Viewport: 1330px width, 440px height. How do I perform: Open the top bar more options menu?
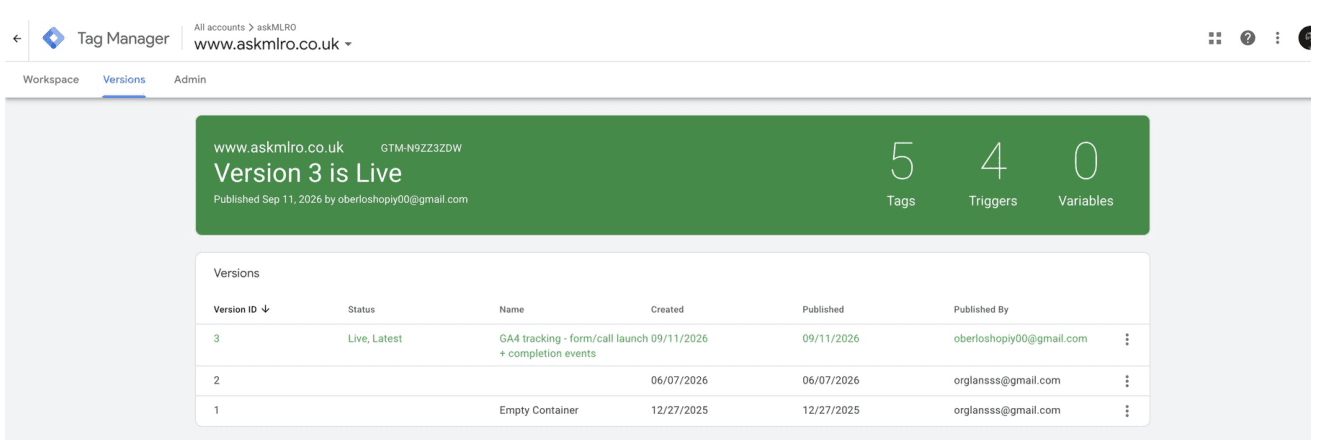(1277, 38)
